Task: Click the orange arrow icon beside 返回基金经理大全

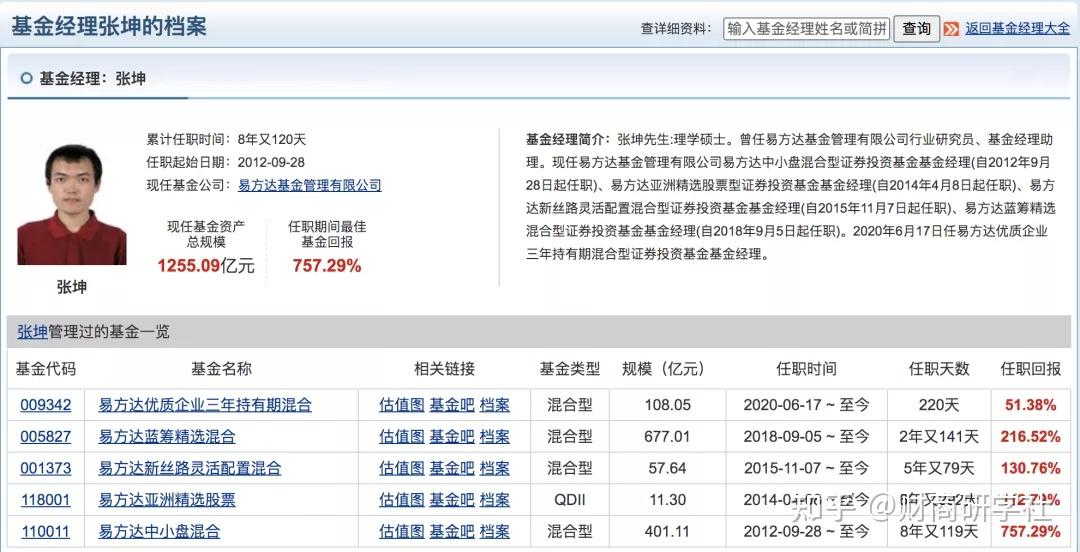Action: click(x=951, y=29)
